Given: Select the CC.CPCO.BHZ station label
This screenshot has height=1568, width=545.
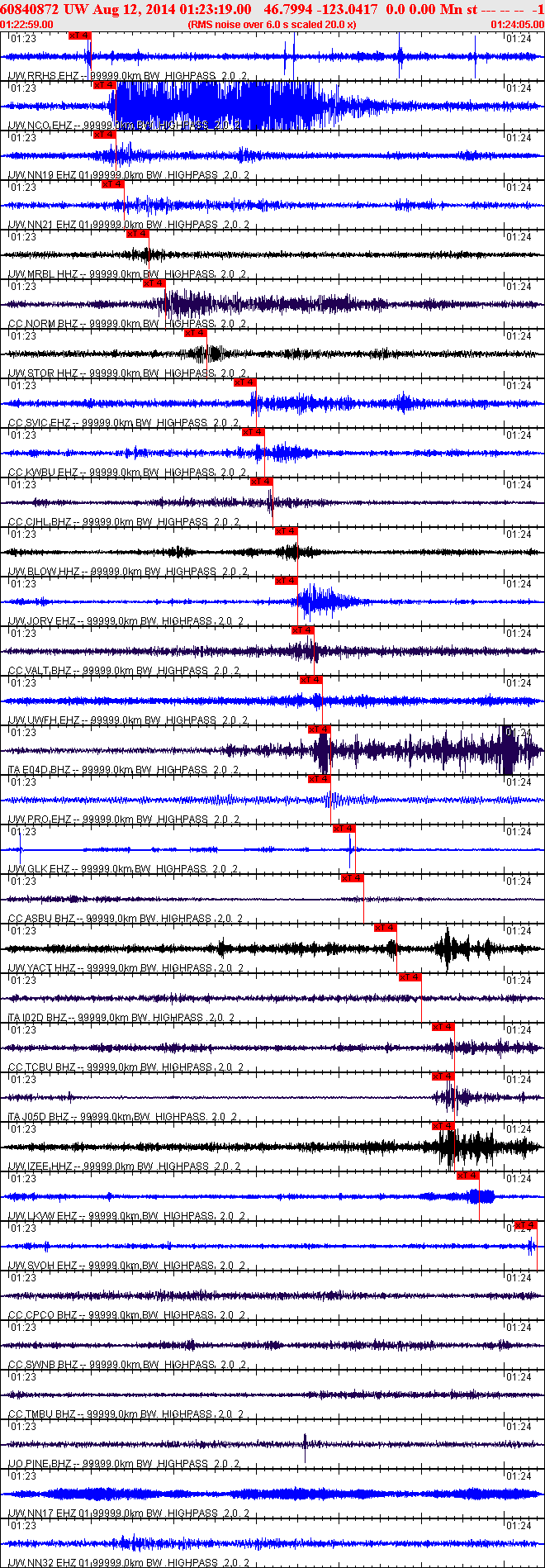Looking at the screenshot, I should [x=126, y=1315].
